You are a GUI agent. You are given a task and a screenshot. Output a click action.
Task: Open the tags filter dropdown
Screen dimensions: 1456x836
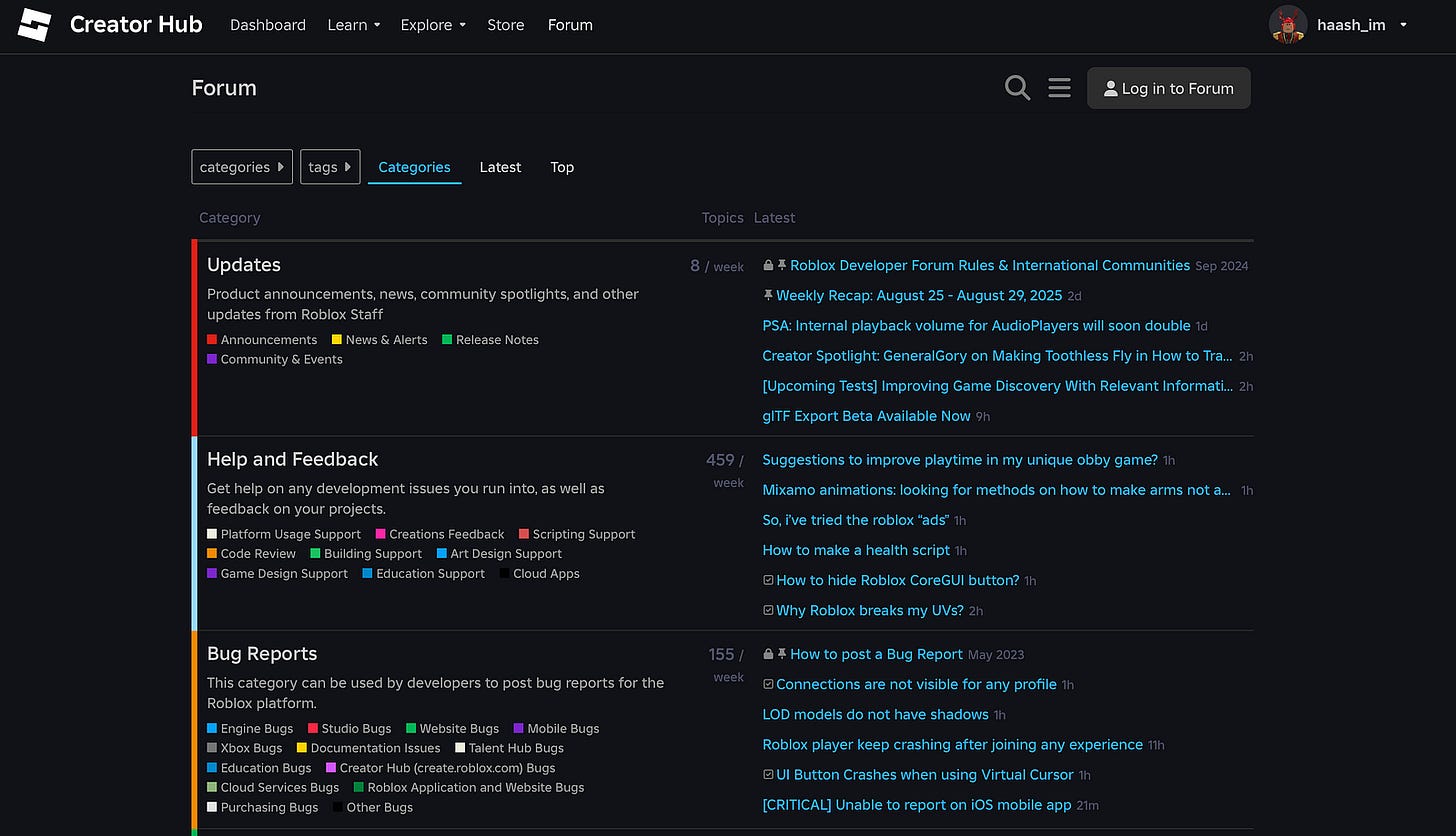pos(330,167)
